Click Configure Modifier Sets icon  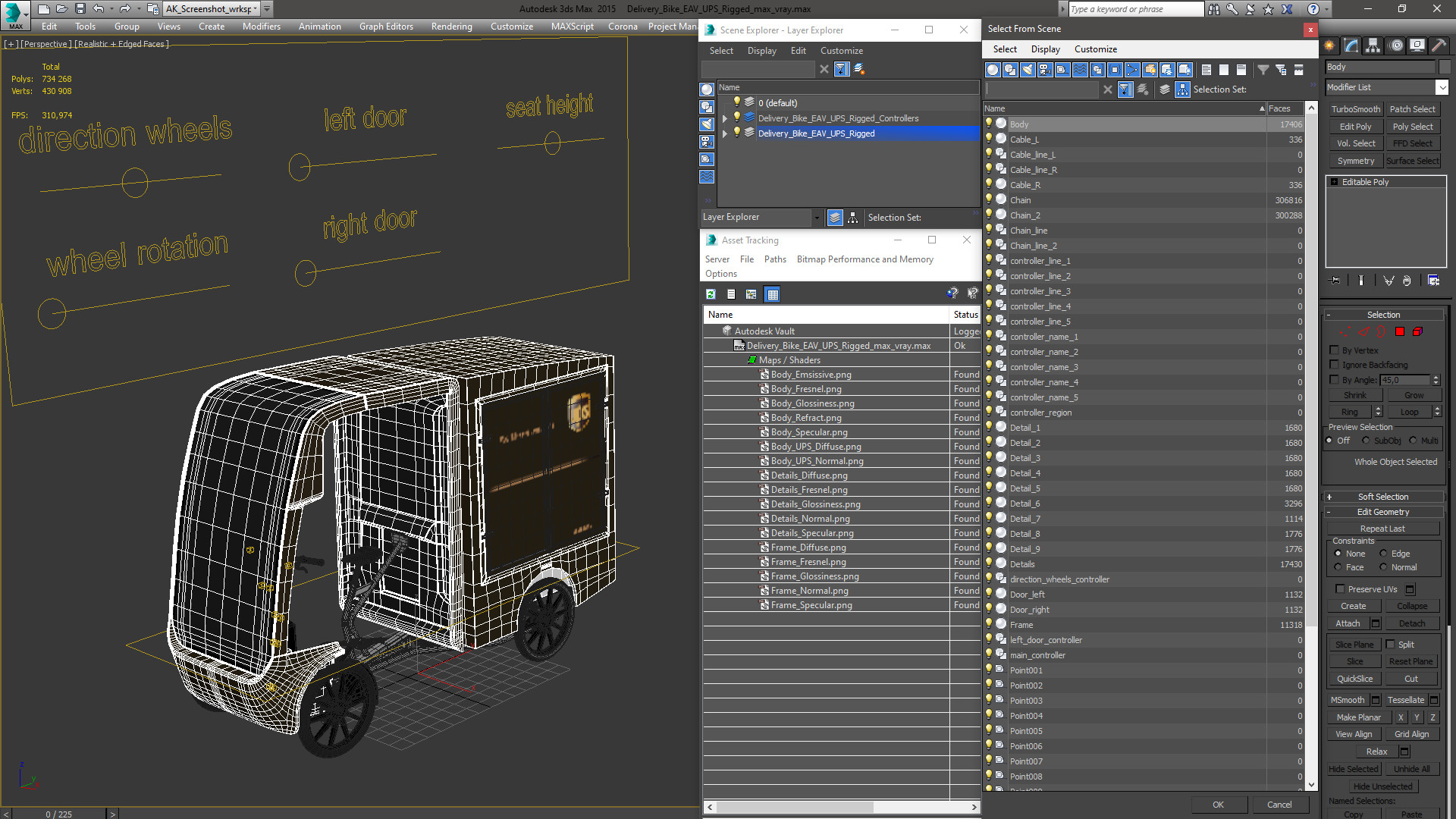1433,281
